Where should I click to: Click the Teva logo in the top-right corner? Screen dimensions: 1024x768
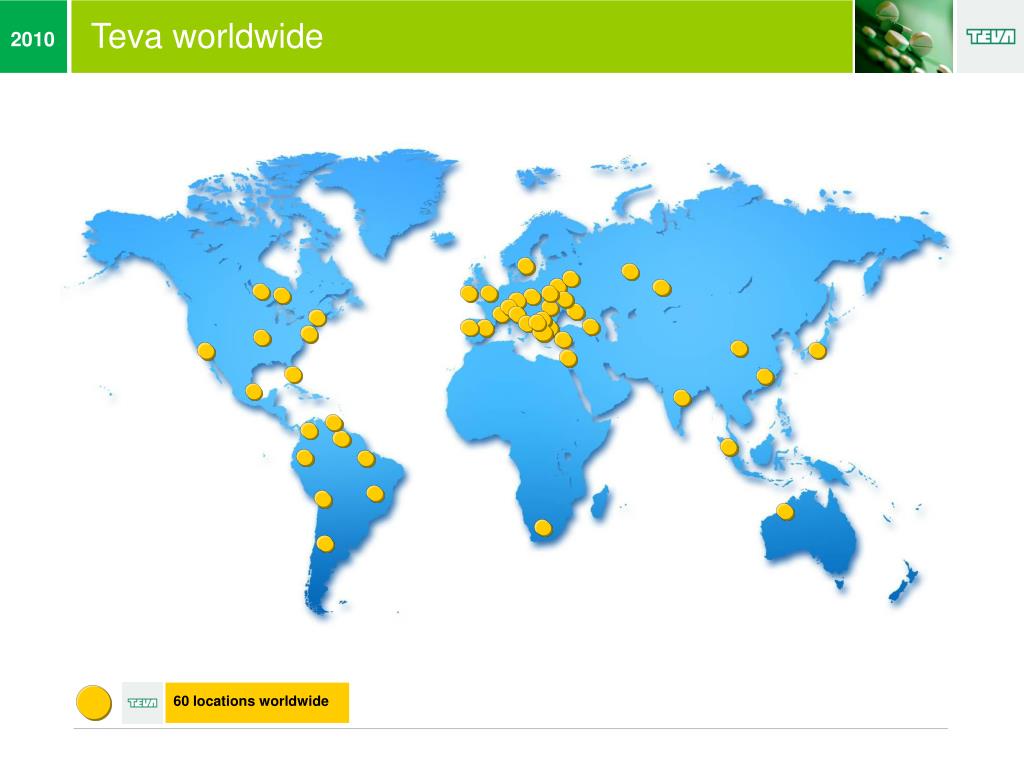coord(990,37)
